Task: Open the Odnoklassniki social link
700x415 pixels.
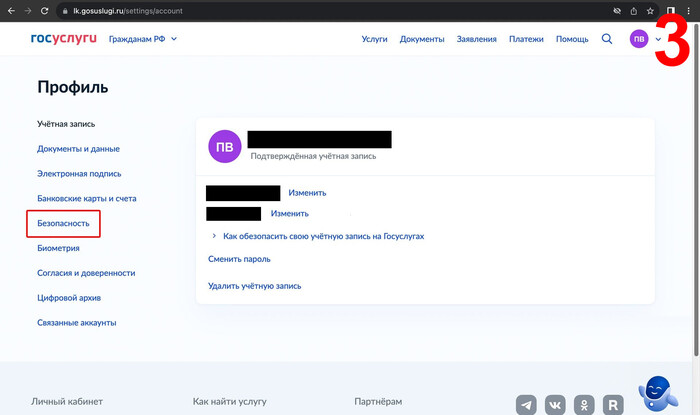Action: point(585,405)
